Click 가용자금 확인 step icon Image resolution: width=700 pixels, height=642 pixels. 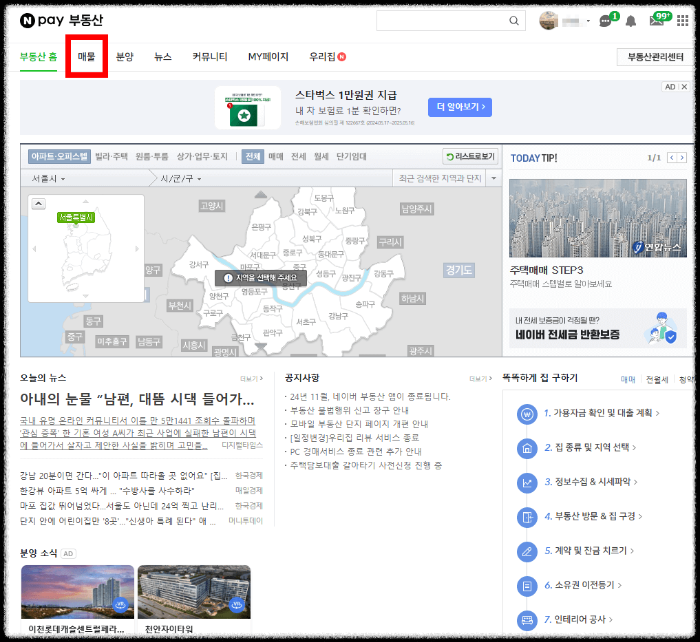coord(527,414)
